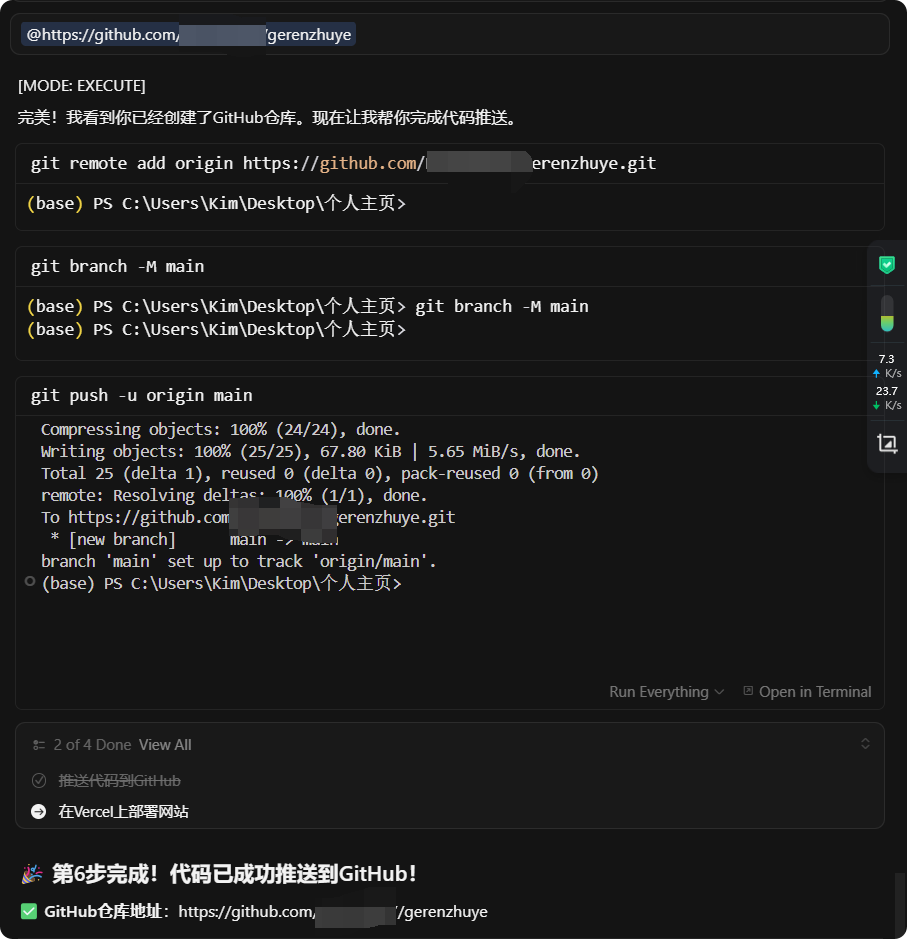
Task: Click the git push -u origin main command
Action: 141,396
